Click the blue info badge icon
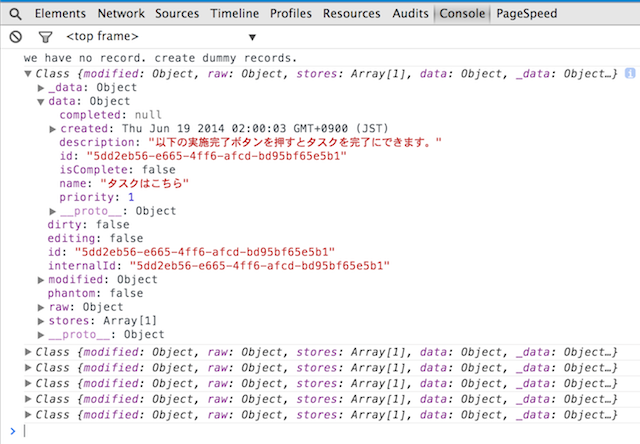Image resolution: width=640 pixels, height=444 pixels. coord(629,75)
